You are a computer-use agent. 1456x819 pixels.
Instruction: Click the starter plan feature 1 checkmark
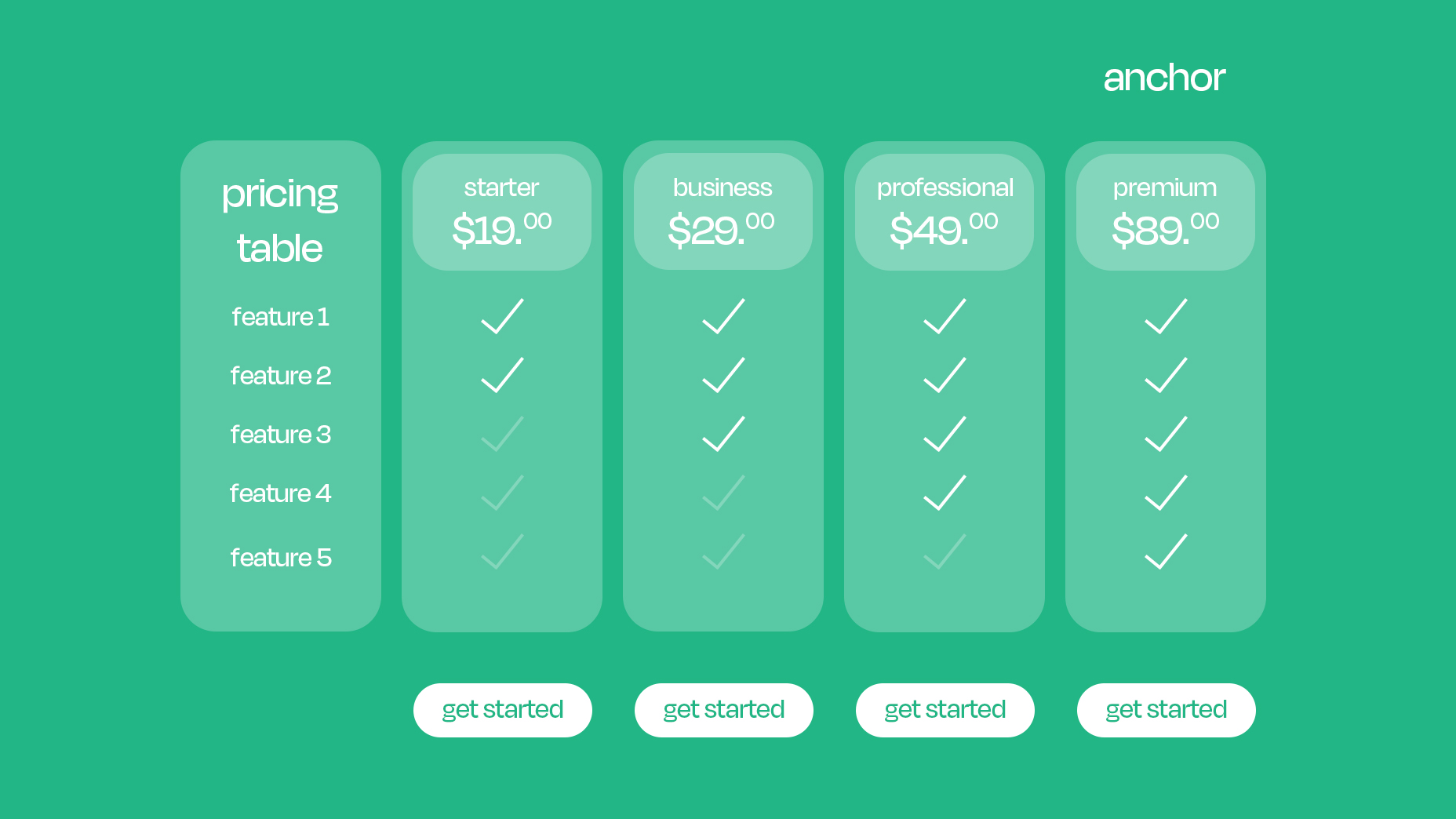coord(502,316)
